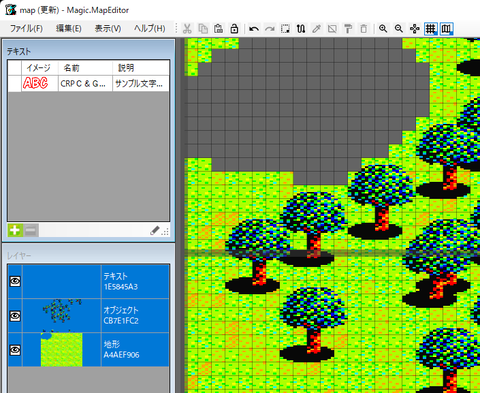Click the Redo arrow icon
The width and height of the screenshot is (480, 393).
[270, 29]
